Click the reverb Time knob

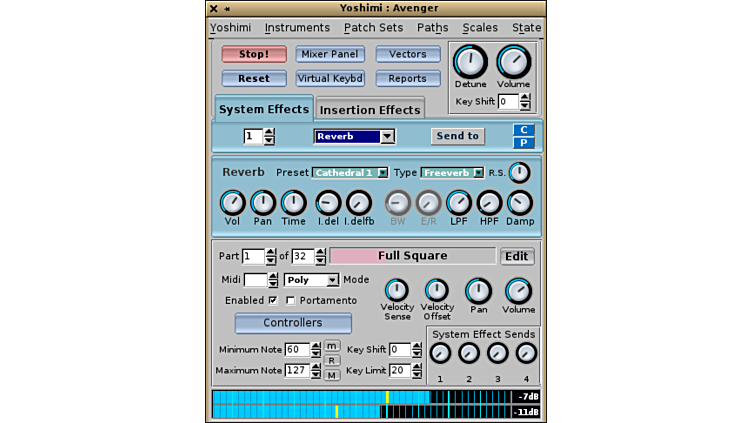coord(293,203)
